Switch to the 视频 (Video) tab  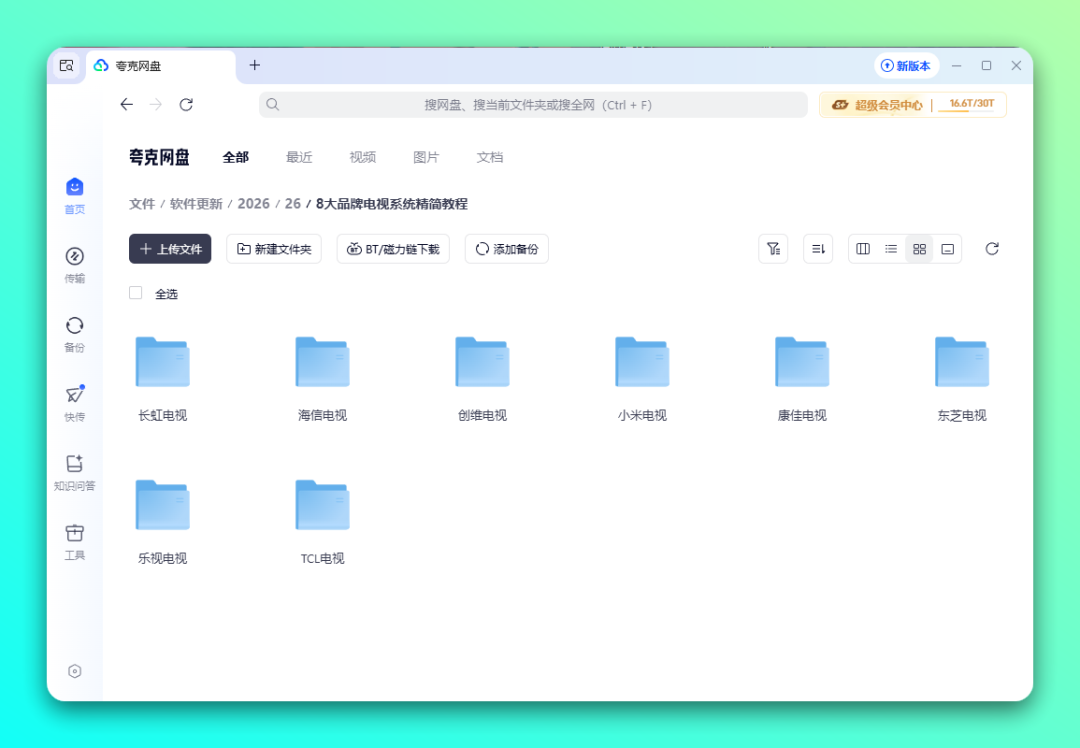tap(362, 157)
